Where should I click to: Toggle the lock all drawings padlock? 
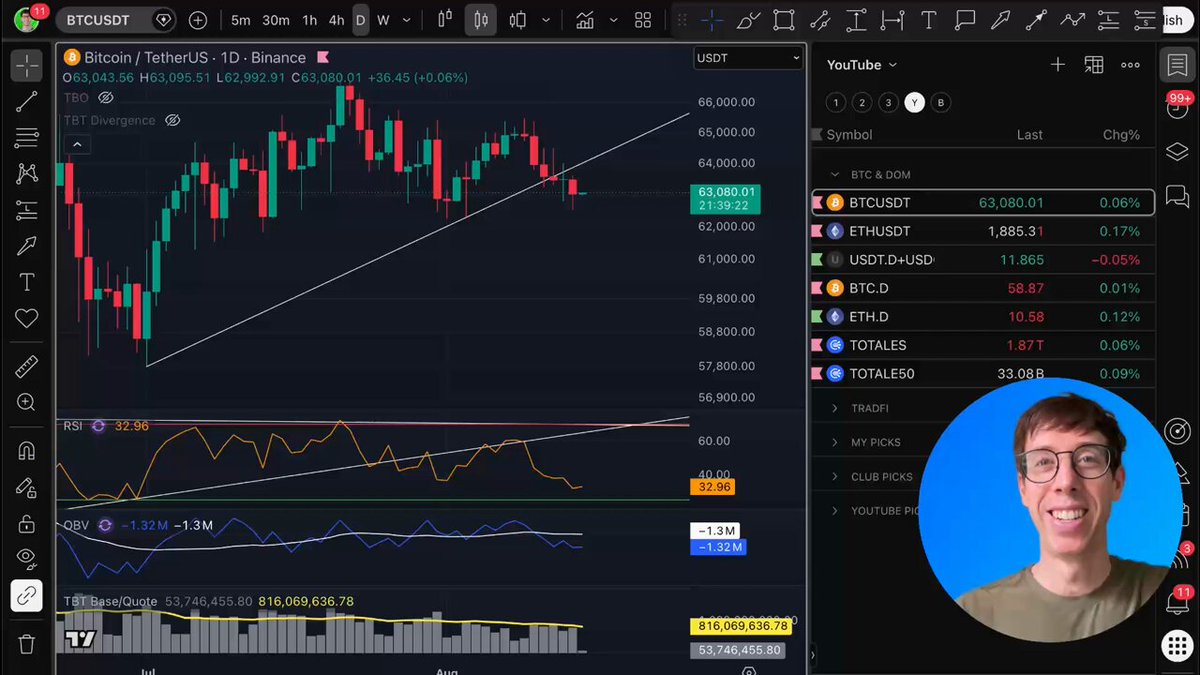pyautogui.click(x=27, y=524)
